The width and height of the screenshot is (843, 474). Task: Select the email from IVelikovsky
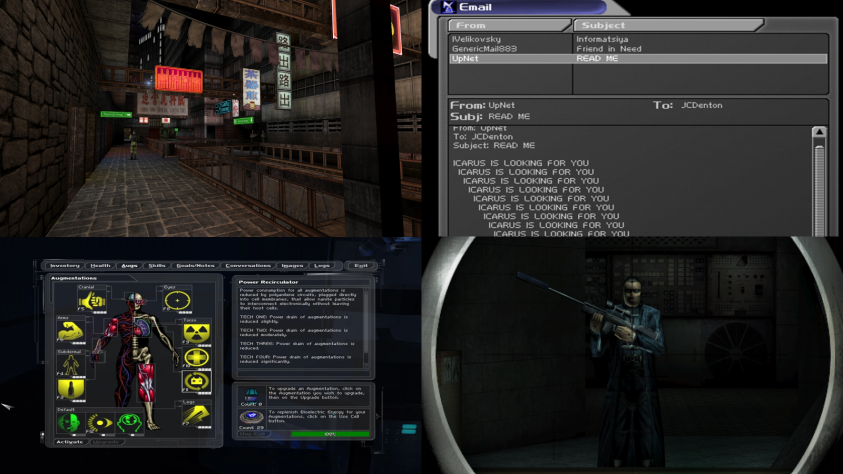click(x=476, y=39)
